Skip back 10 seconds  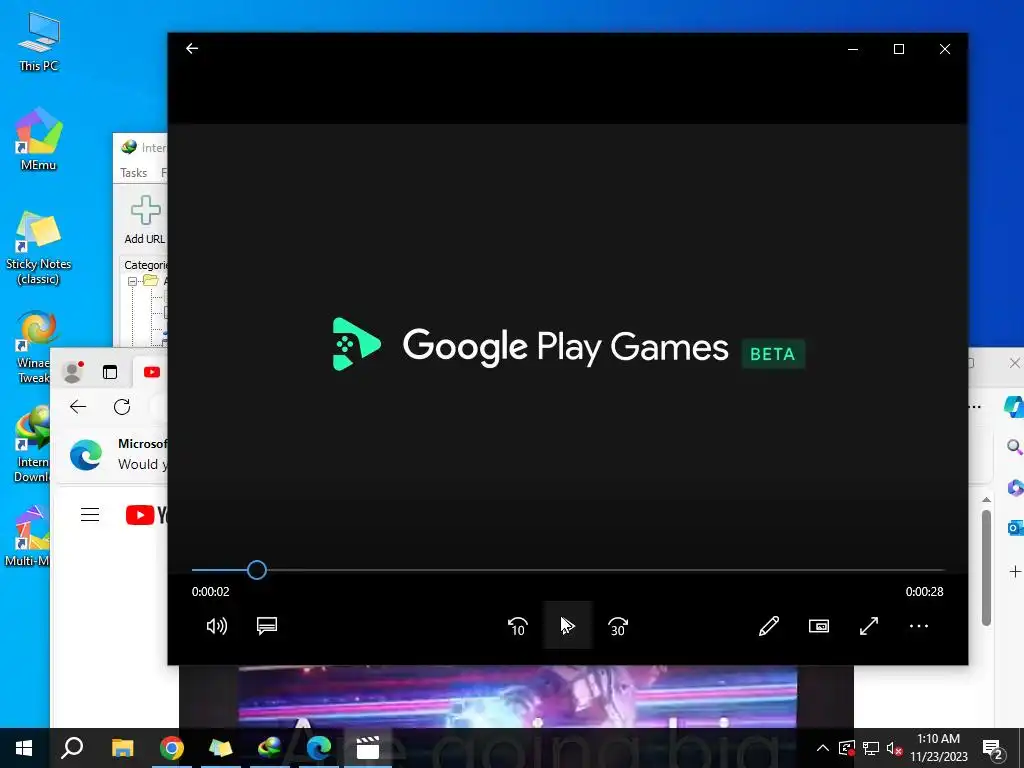517,626
